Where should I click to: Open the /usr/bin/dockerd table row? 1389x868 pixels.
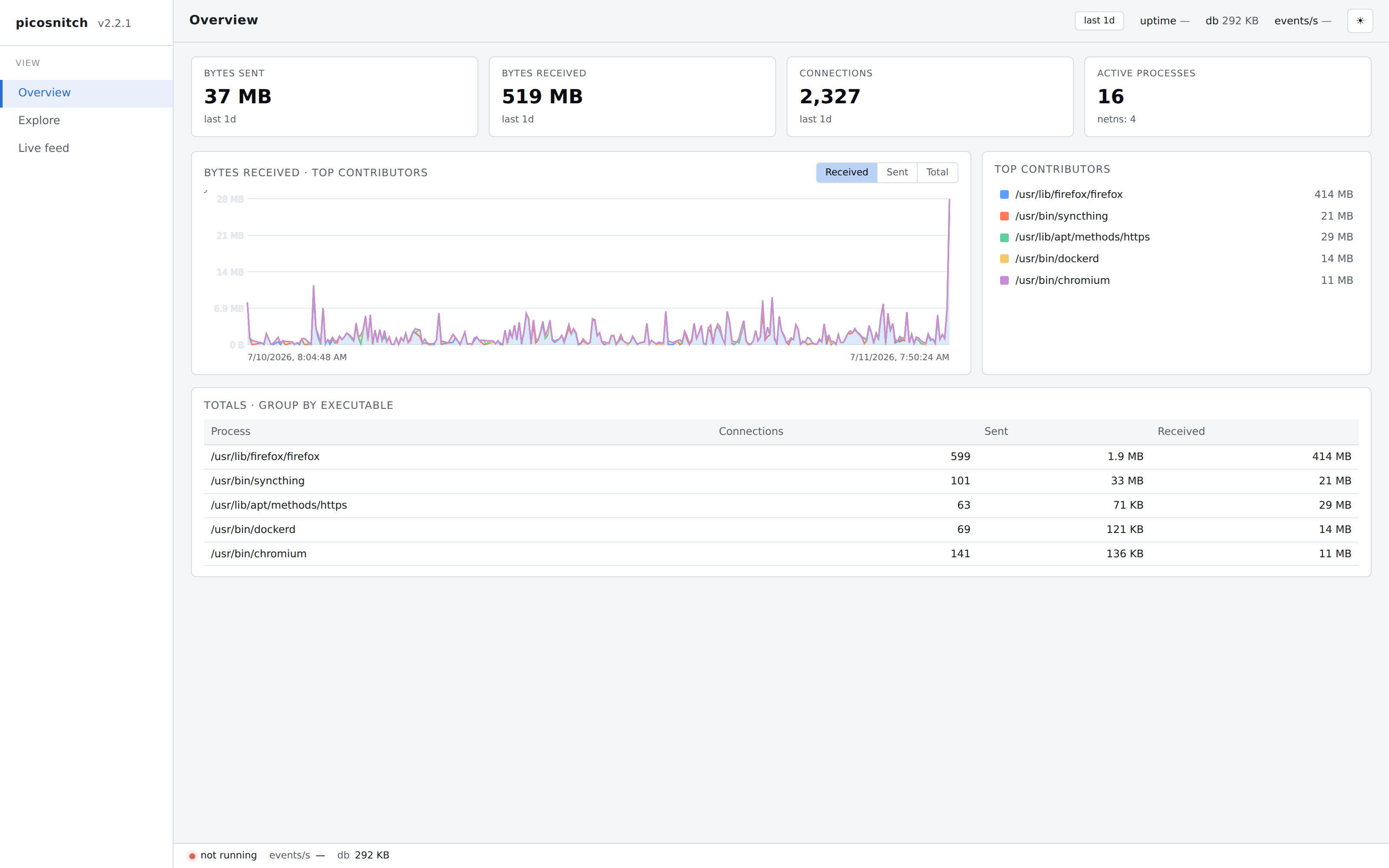(x=780, y=530)
